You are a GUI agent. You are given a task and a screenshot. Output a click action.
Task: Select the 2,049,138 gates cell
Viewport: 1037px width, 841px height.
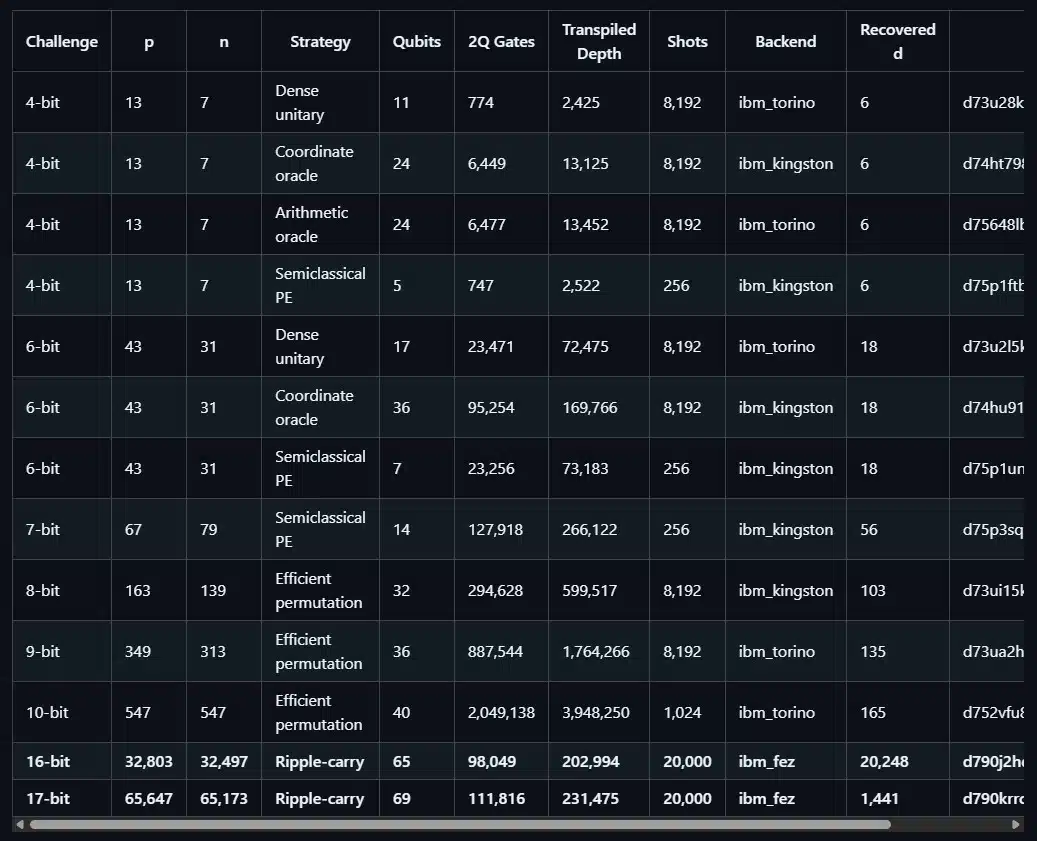tap(501, 713)
